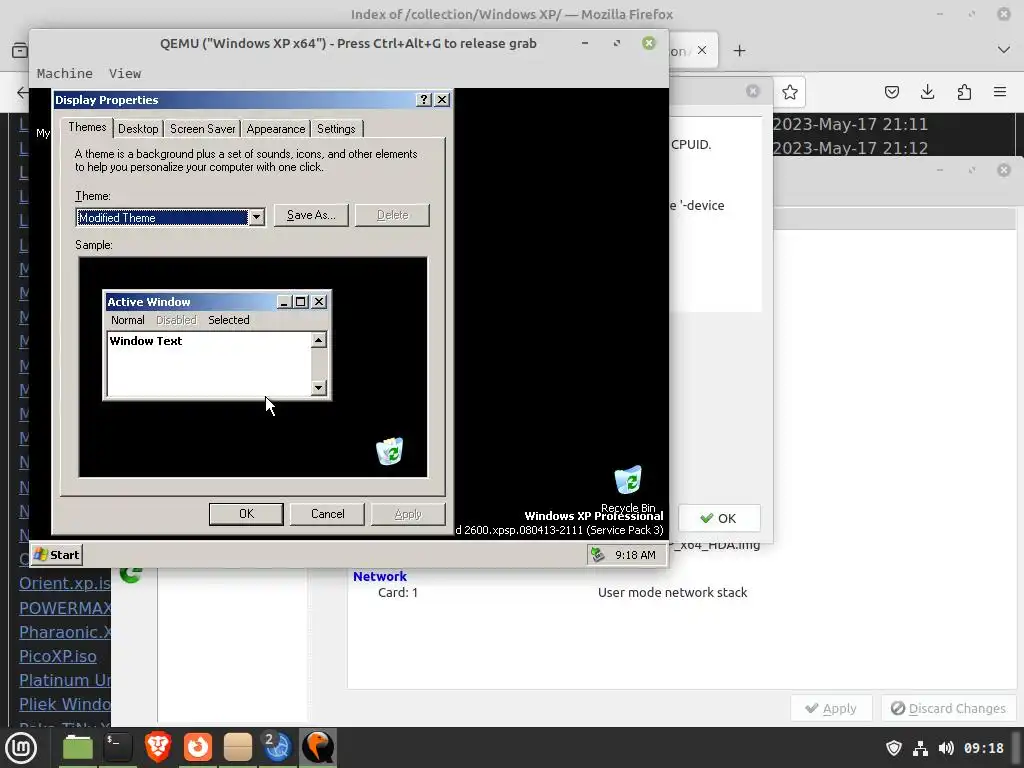The height and width of the screenshot is (768, 1024).
Task: Expand the Theme dropdown arrow
Action: click(257, 217)
